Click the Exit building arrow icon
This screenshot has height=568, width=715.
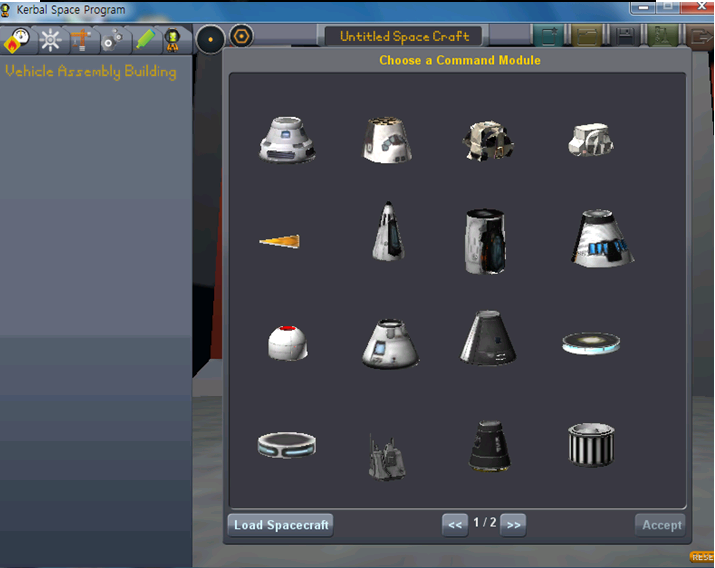click(700, 36)
